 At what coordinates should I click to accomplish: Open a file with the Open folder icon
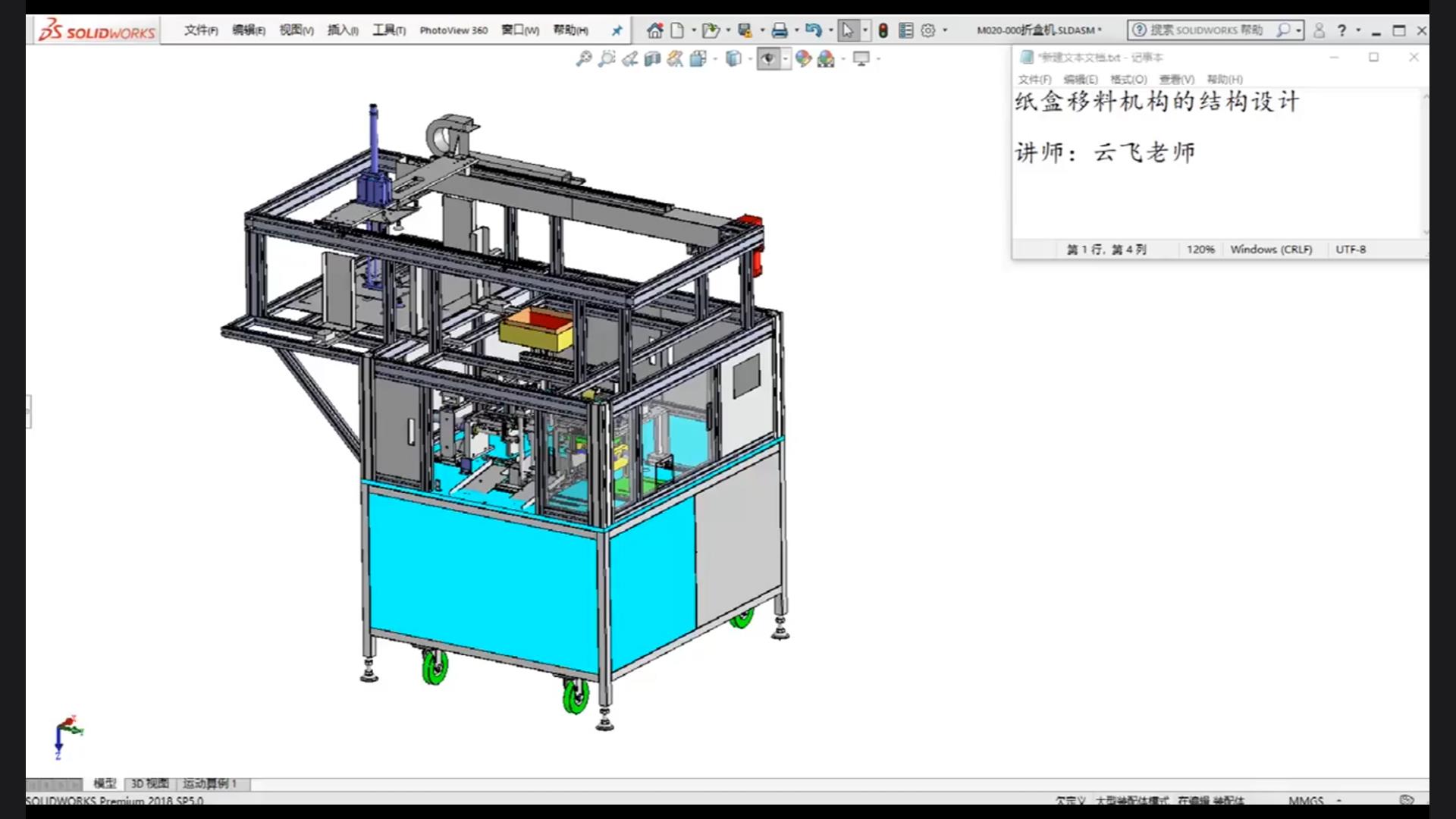[x=711, y=30]
